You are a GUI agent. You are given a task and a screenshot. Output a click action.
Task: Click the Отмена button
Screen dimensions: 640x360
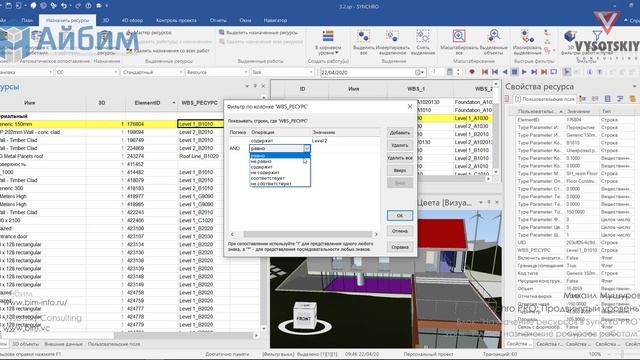tap(400, 231)
